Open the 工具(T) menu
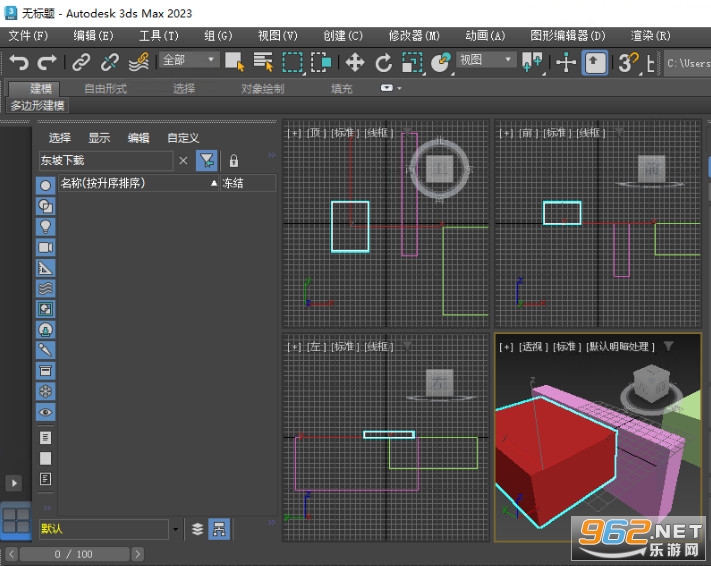Viewport: 711px width, 566px height. point(159,35)
